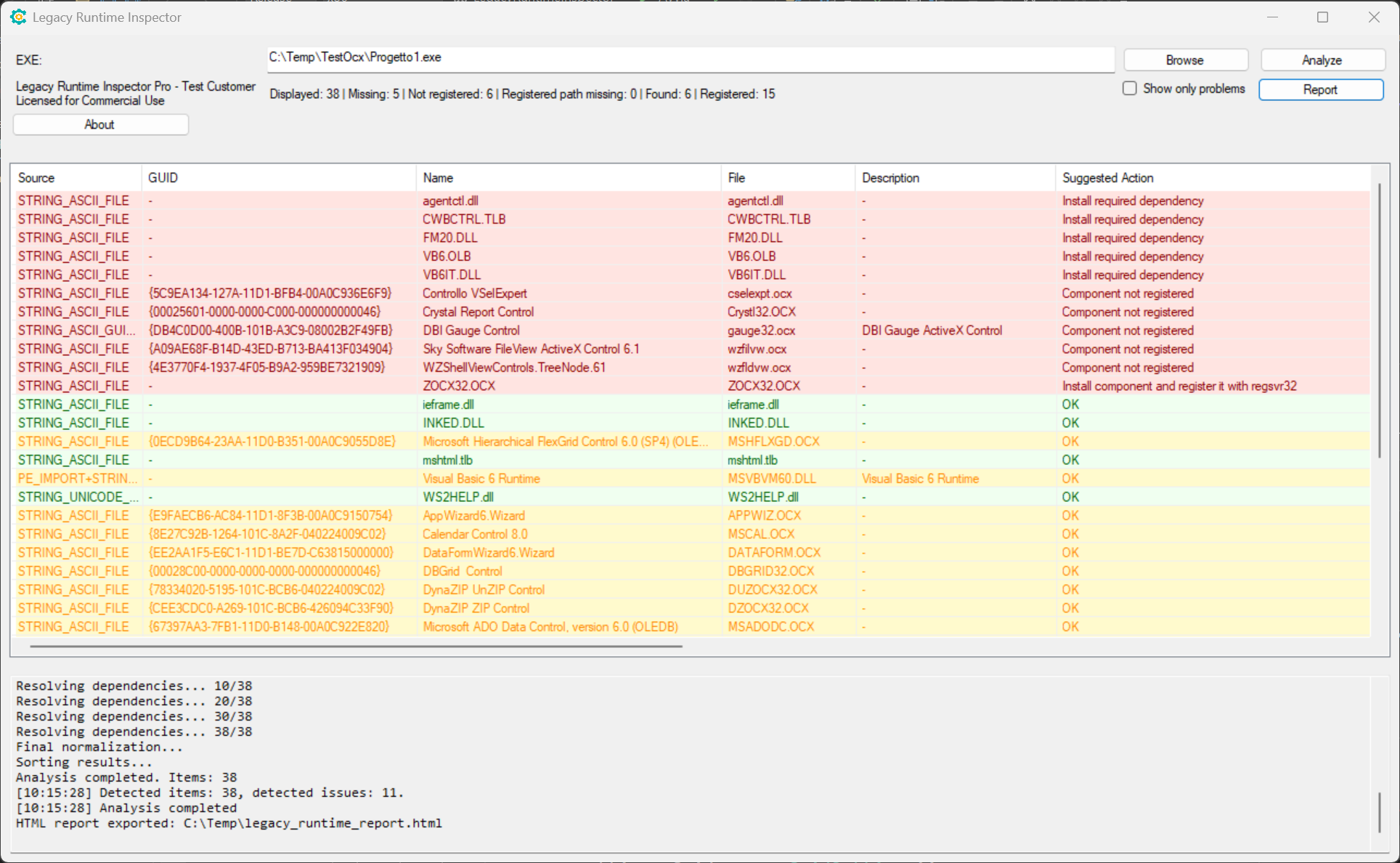Click the log pane vertical scrollbar
This screenshot has width=1400, height=863.
1379,812
